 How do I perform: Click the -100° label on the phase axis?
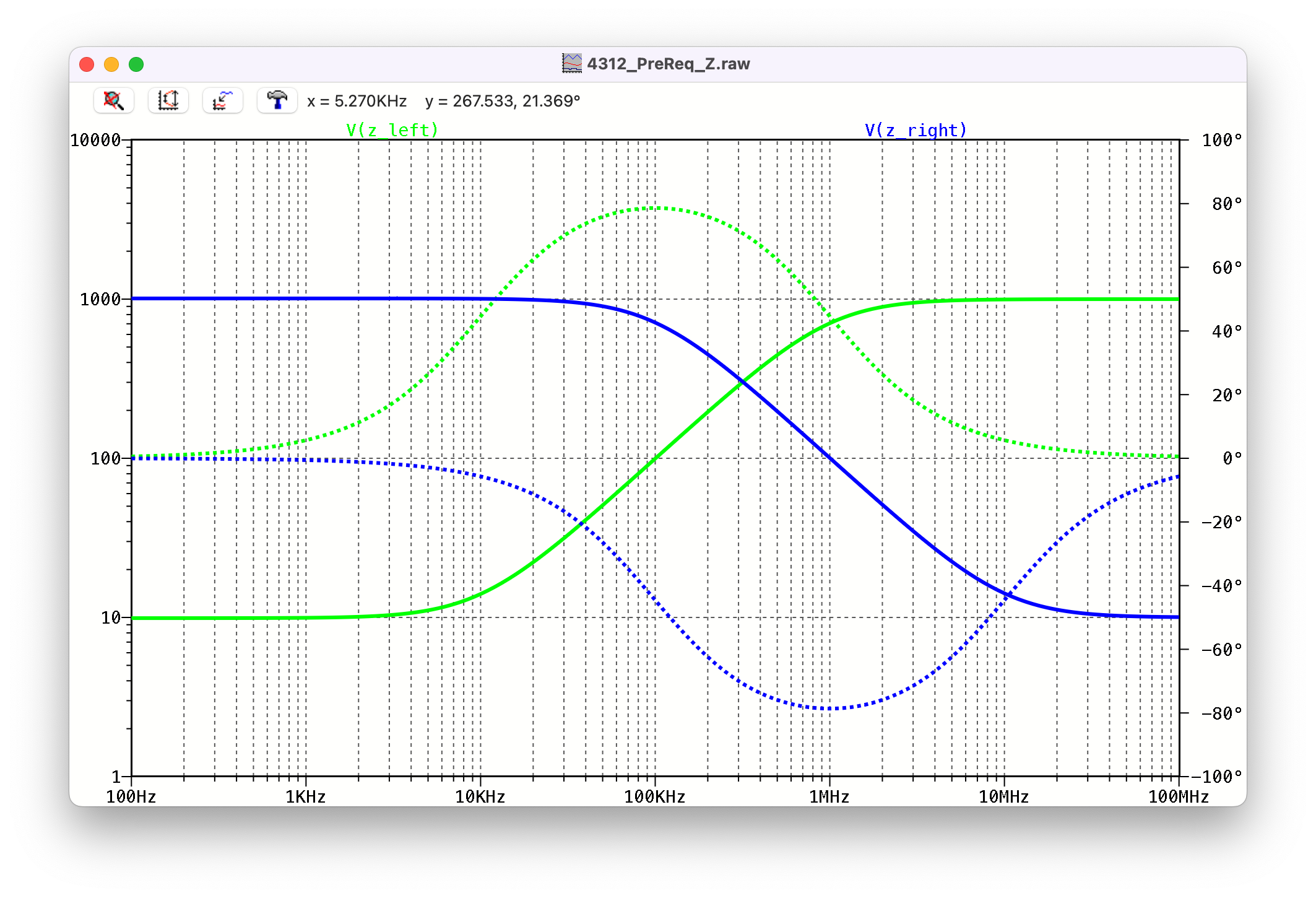point(1217,777)
